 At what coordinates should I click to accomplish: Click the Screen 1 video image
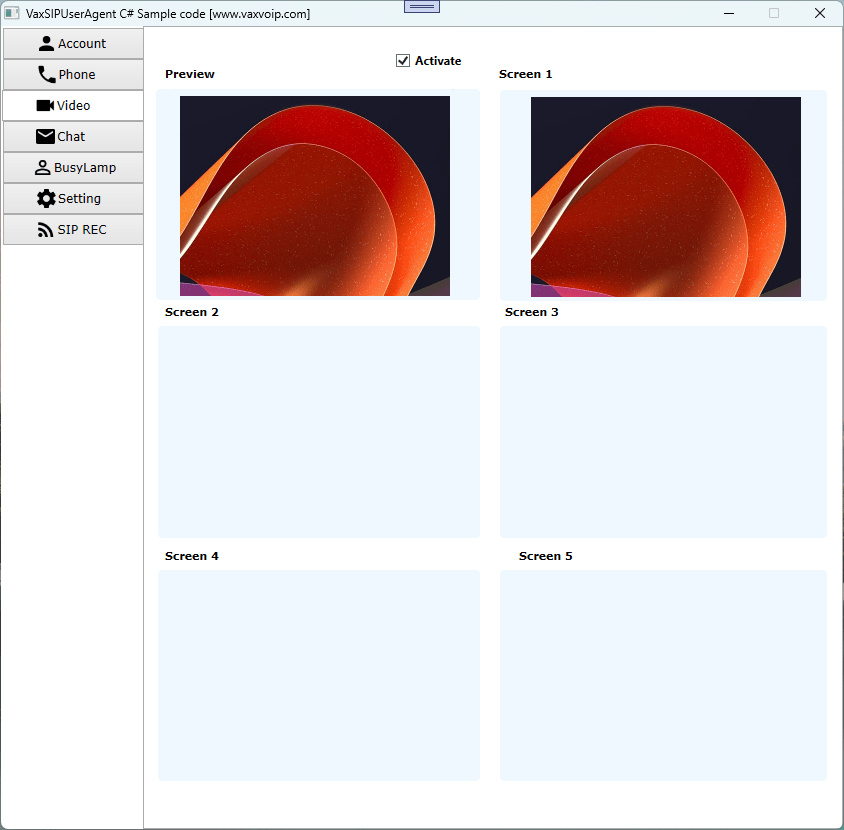[x=666, y=197]
